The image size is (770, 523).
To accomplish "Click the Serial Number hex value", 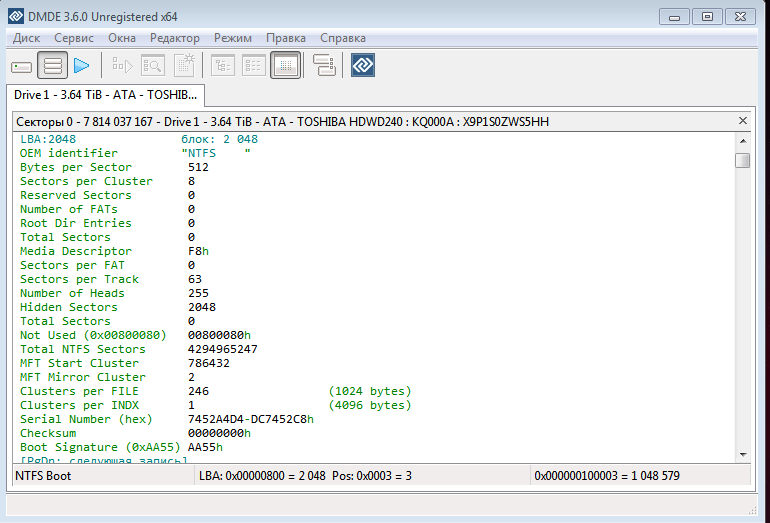I will 250,420.
